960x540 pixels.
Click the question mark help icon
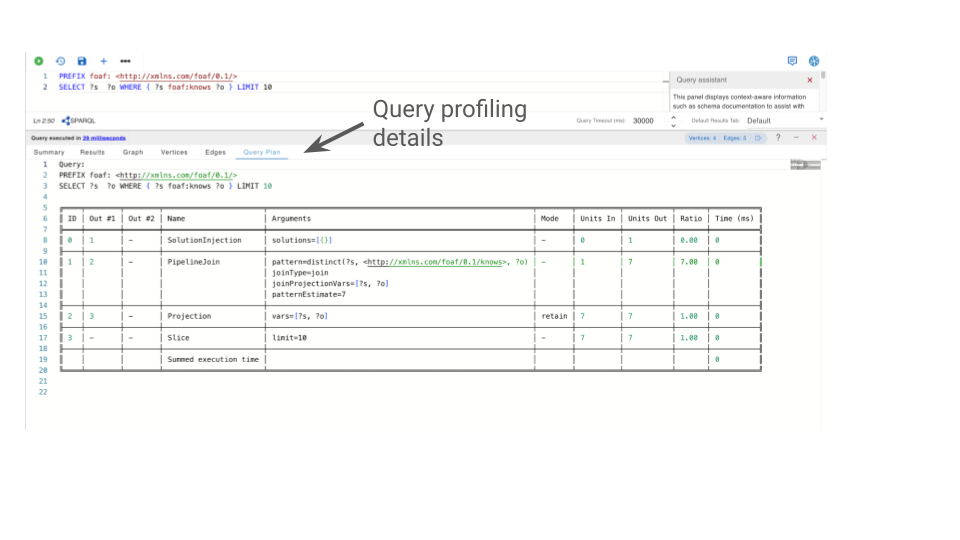[x=778, y=137]
